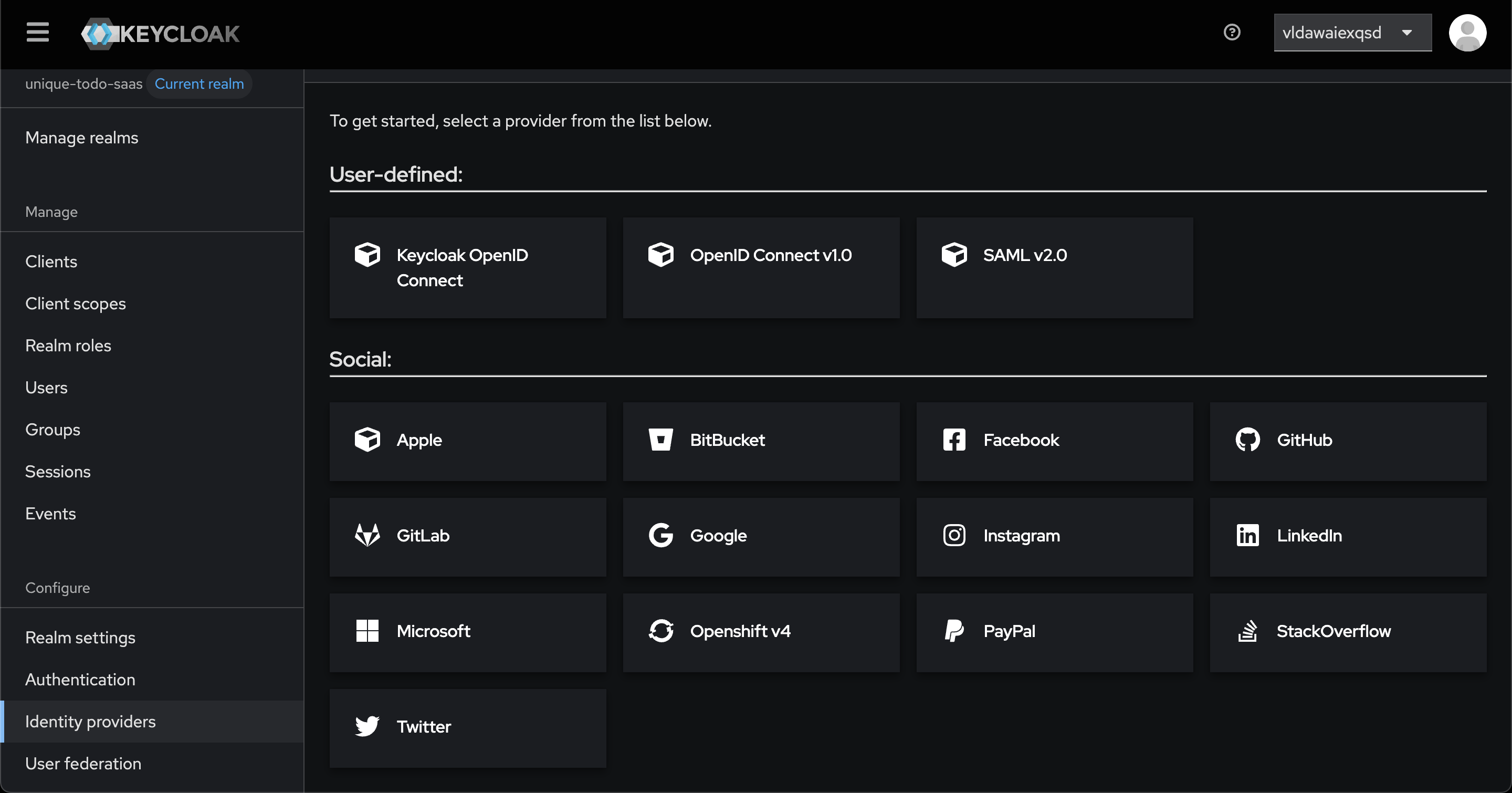Click the GitLab fox icon
Screen dimensions: 1512x793
367,535
